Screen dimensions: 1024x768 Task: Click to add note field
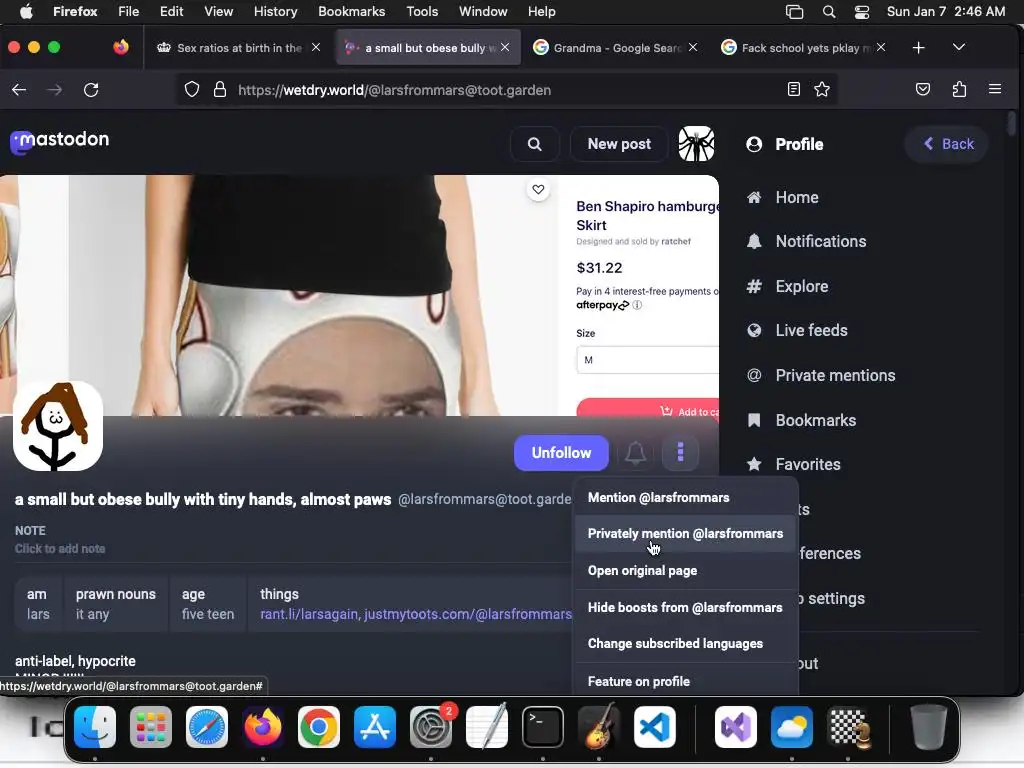pos(60,549)
